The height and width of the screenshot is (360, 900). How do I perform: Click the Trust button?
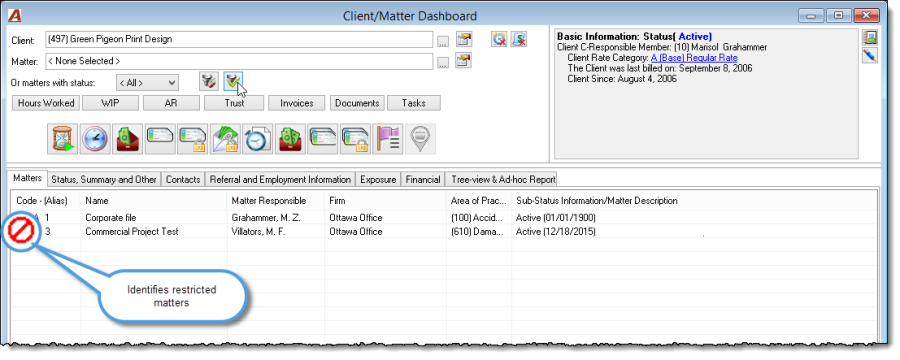pyautogui.click(x=234, y=103)
